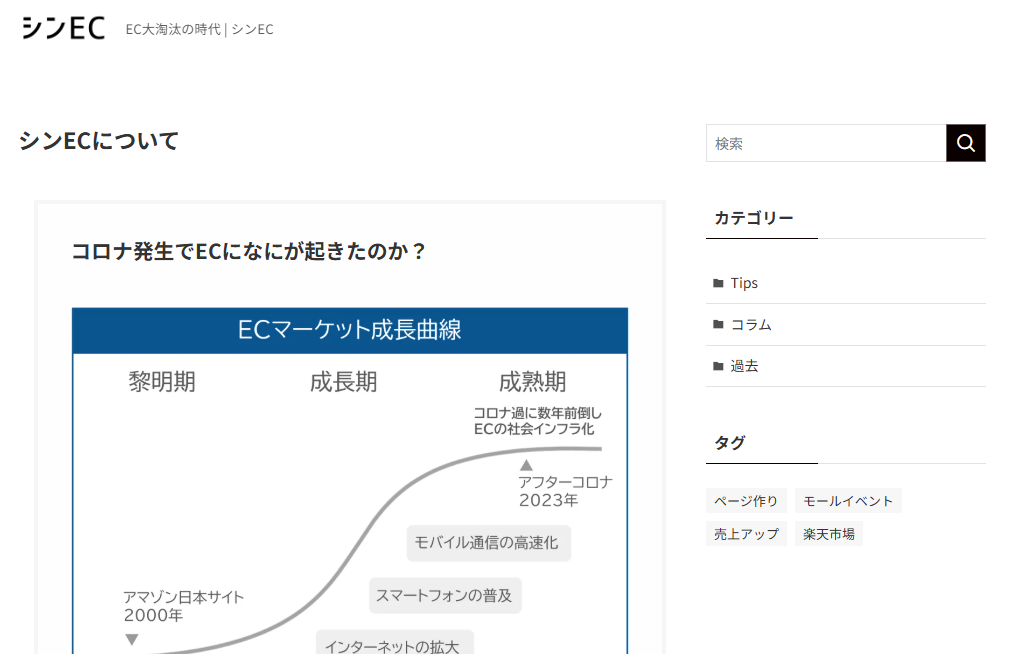Open article コロナ発生でECになにが起きたのか？
This screenshot has height=654, width=1009.
point(248,251)
